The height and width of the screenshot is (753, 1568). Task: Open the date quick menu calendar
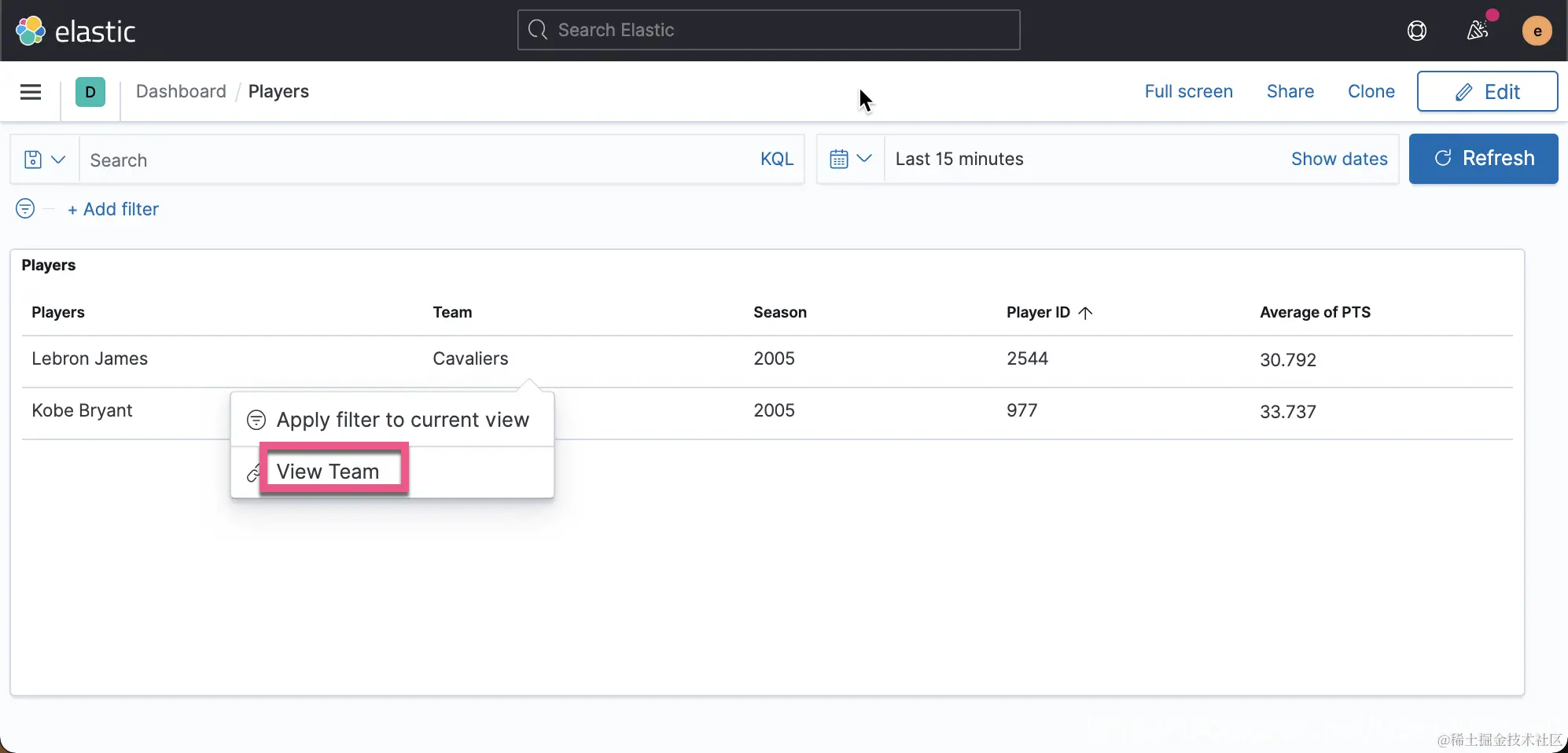851,159
